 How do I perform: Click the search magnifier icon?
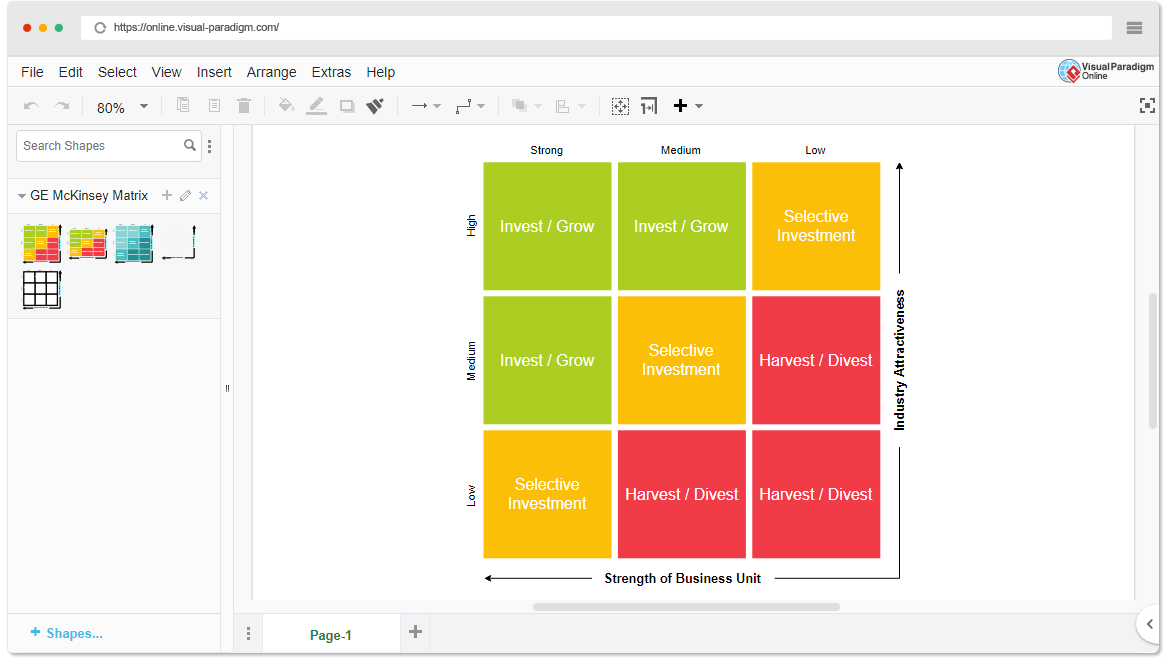(x=190, y=146)
